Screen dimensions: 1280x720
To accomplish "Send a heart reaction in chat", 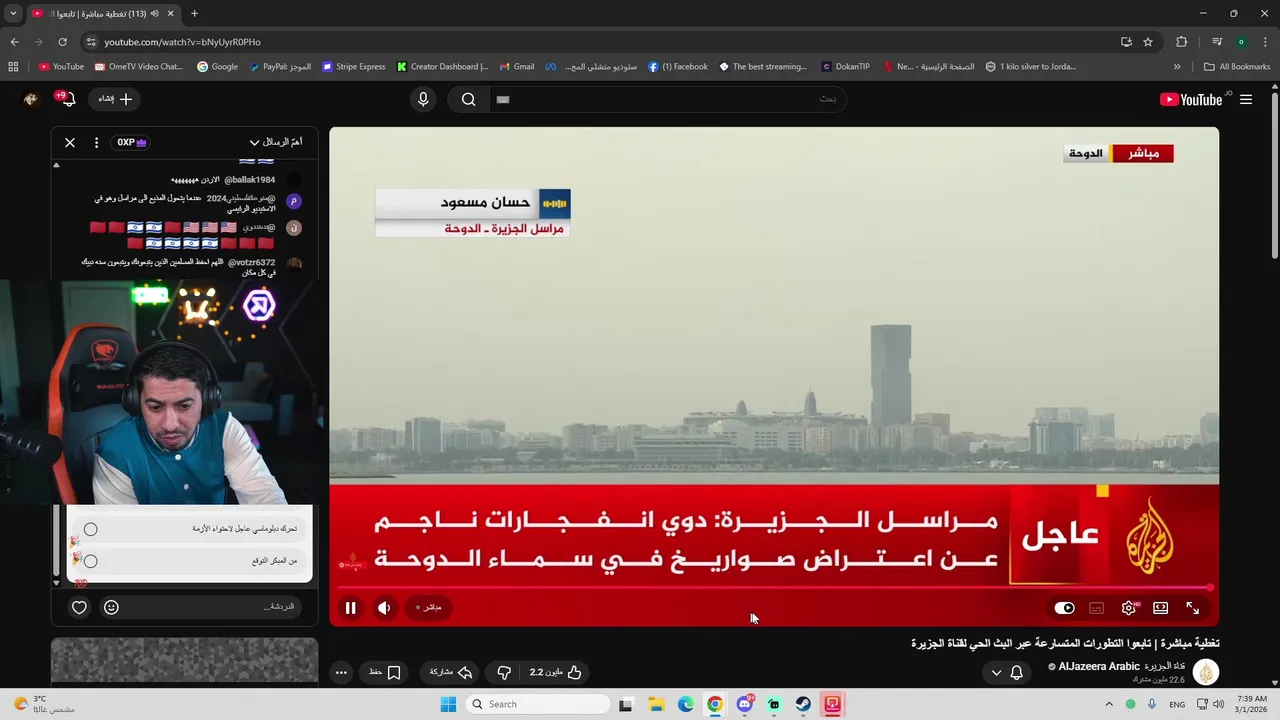I will (x=79, y=607).
